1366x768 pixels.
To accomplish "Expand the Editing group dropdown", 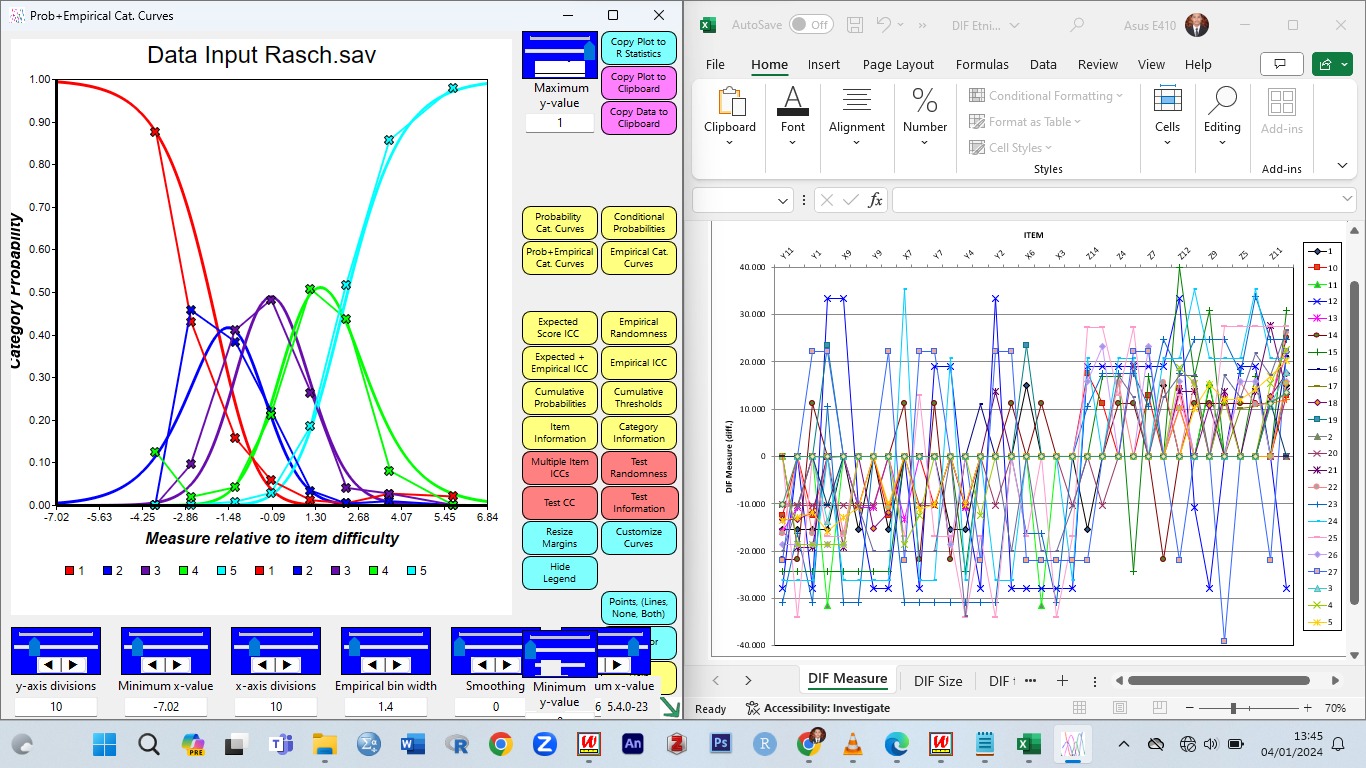I will (1221, 143).
